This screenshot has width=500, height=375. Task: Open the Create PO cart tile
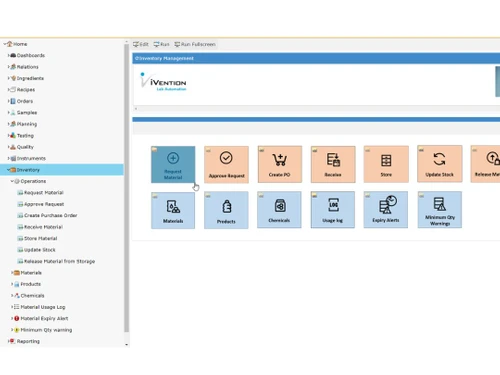[280, 164]
